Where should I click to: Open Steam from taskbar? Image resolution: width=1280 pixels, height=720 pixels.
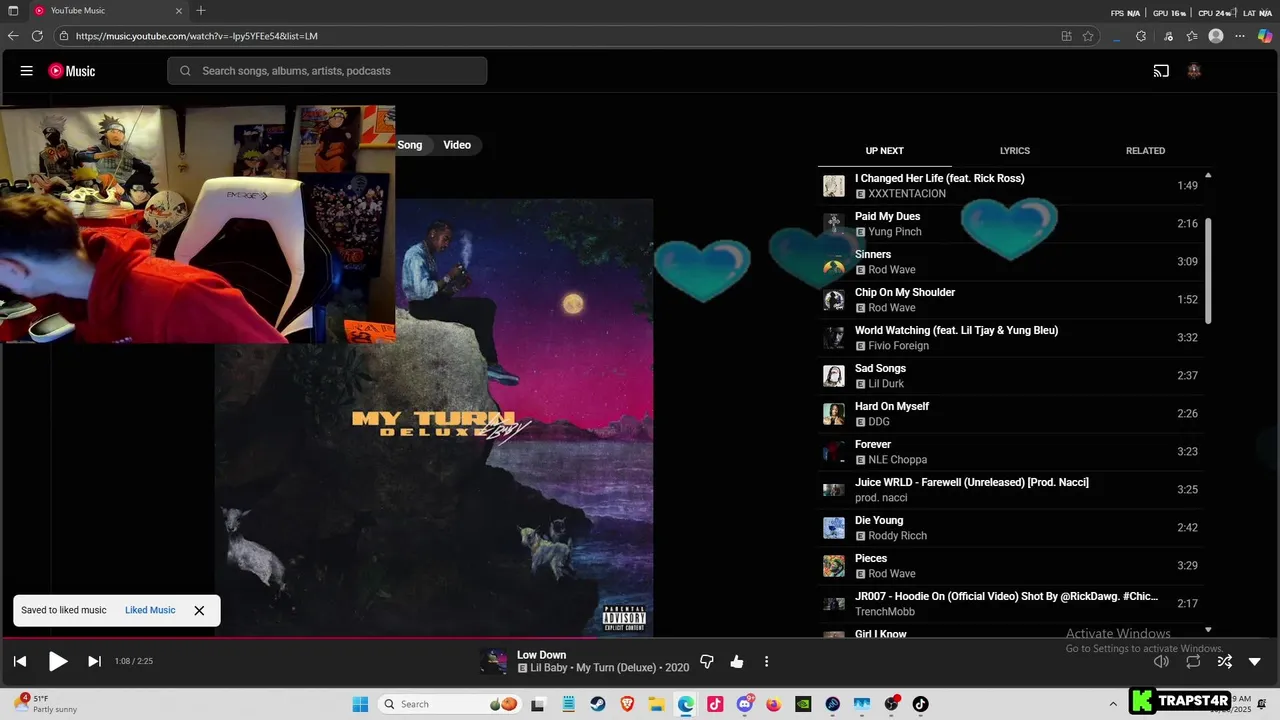(597, 704)
